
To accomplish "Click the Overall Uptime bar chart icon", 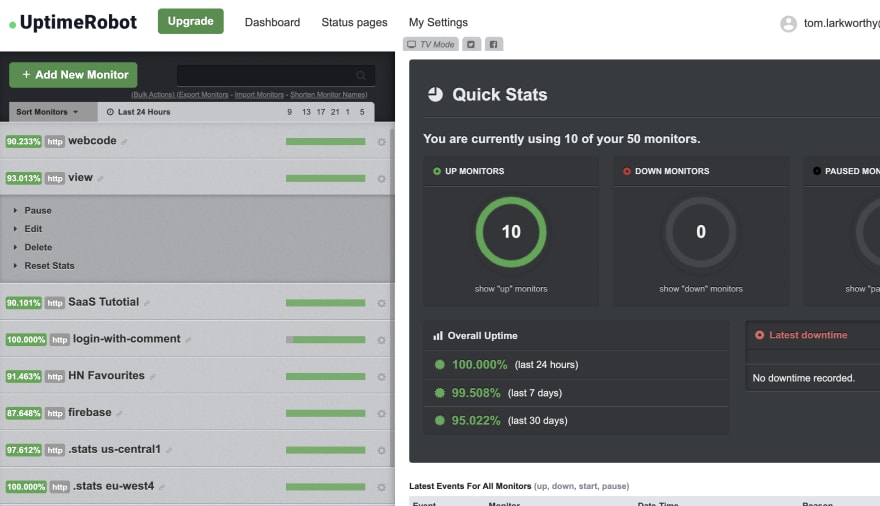I will pos(438,335).
